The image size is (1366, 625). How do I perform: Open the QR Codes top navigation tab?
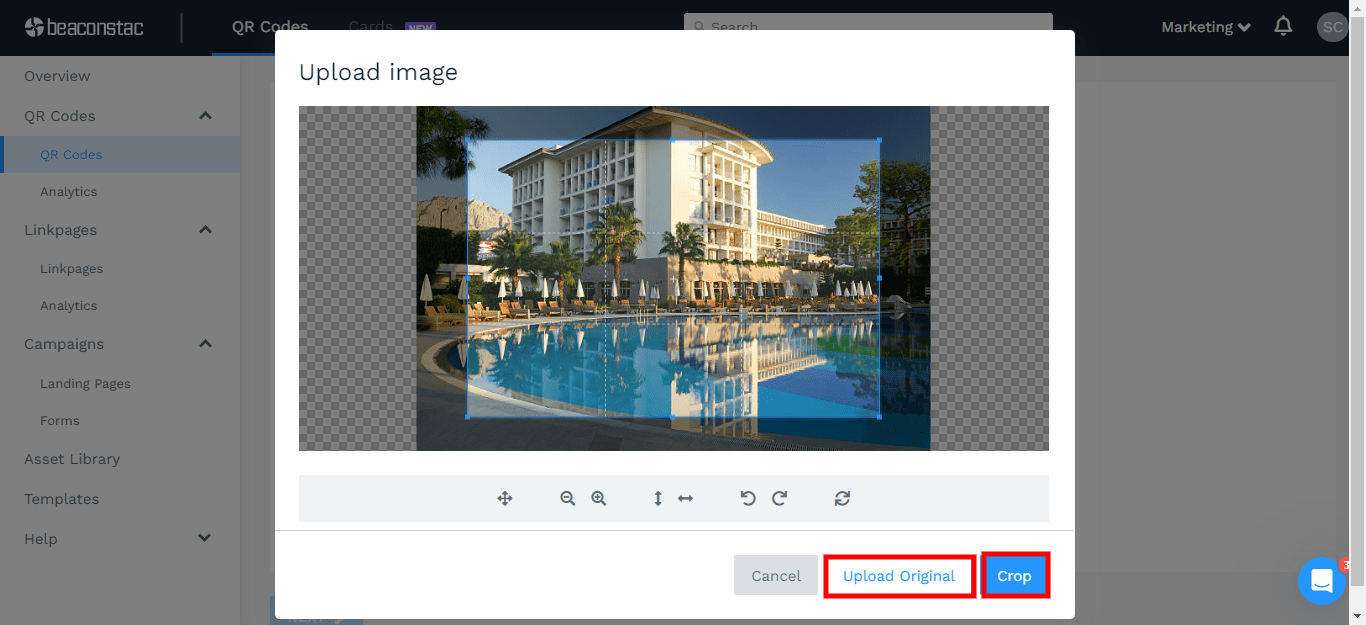tap(269, 27)
